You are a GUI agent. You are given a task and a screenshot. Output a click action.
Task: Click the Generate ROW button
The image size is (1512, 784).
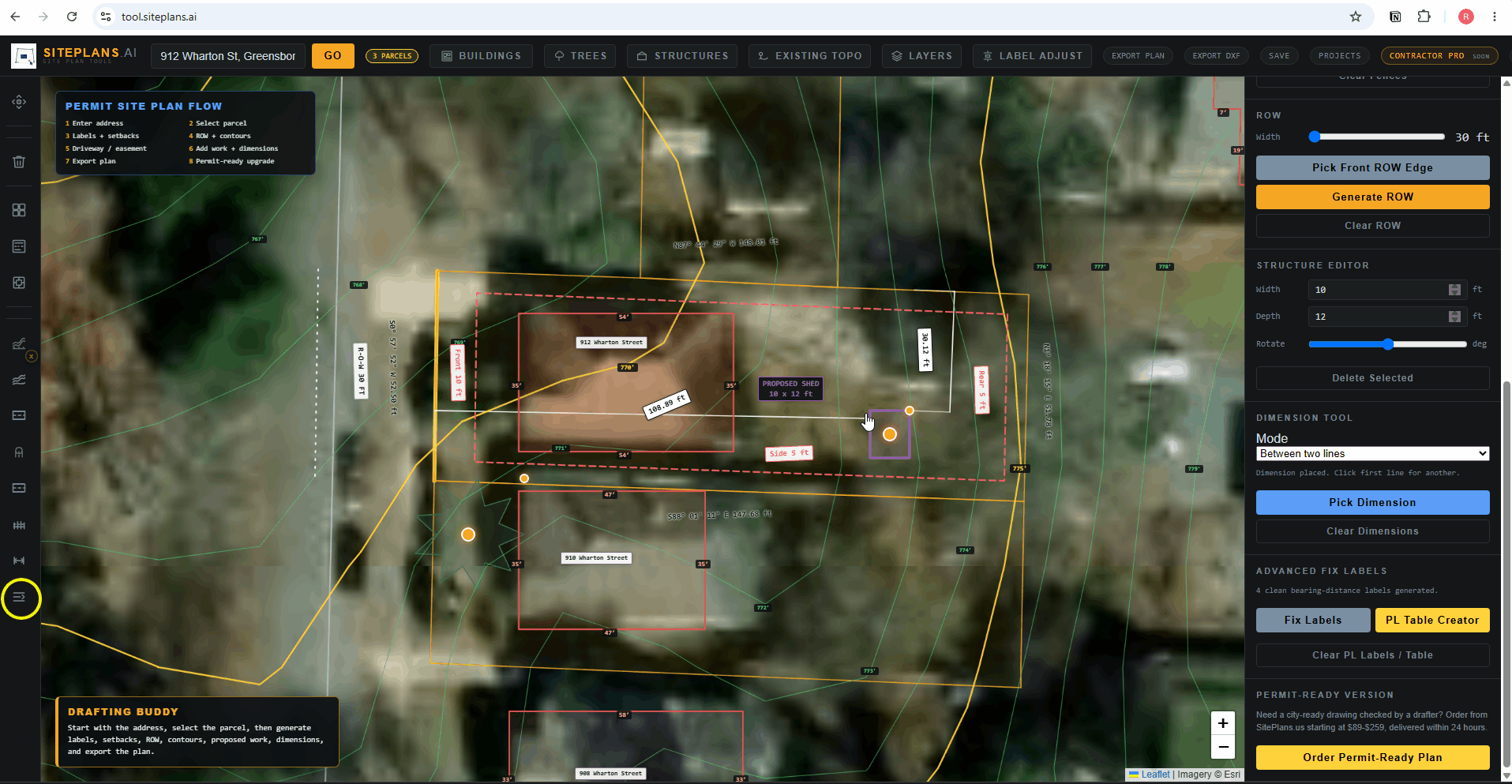tap(1372, 197)
